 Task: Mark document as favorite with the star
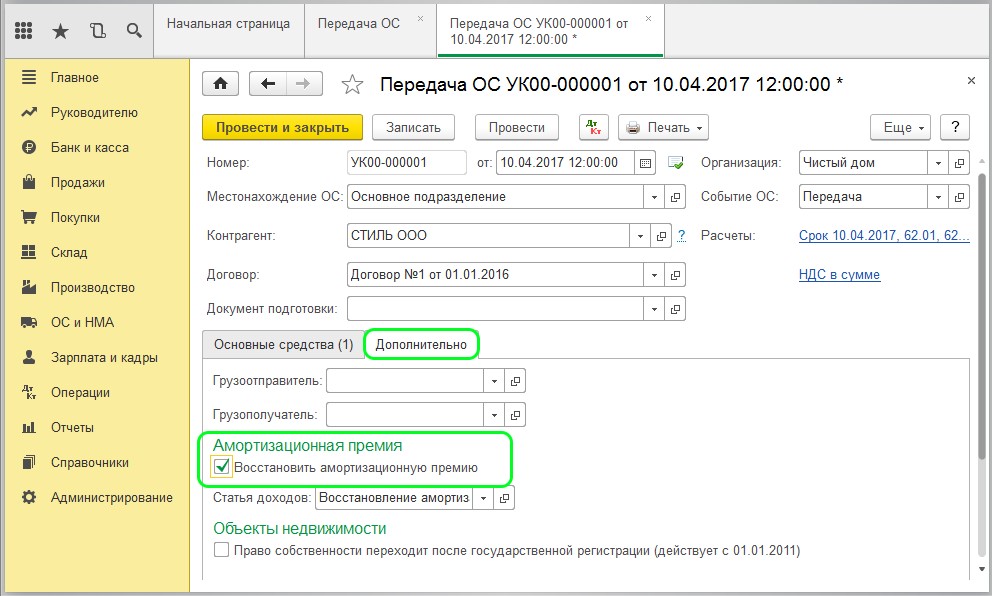(352, 84)
